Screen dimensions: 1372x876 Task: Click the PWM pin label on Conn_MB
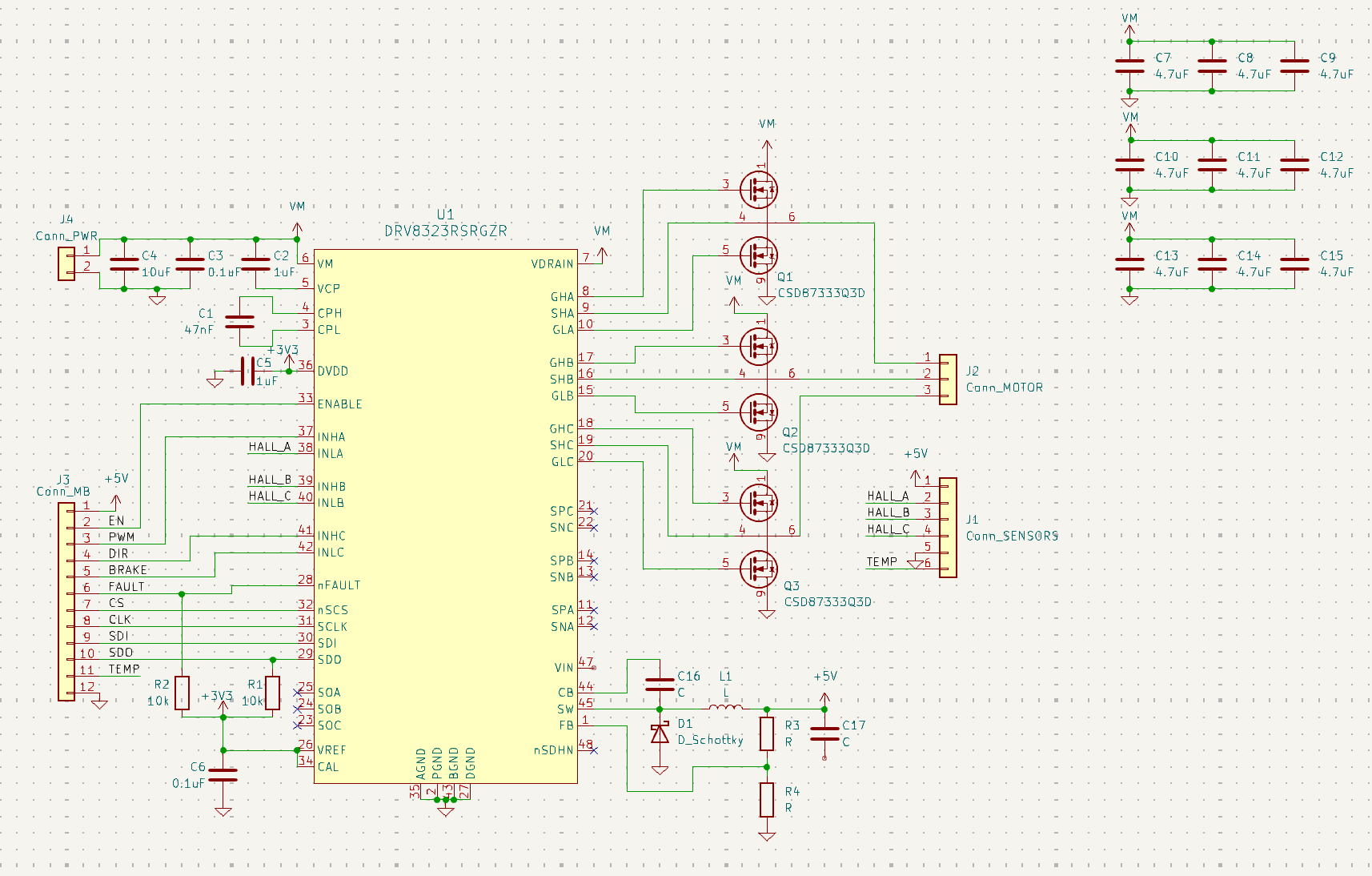[122, 536]
